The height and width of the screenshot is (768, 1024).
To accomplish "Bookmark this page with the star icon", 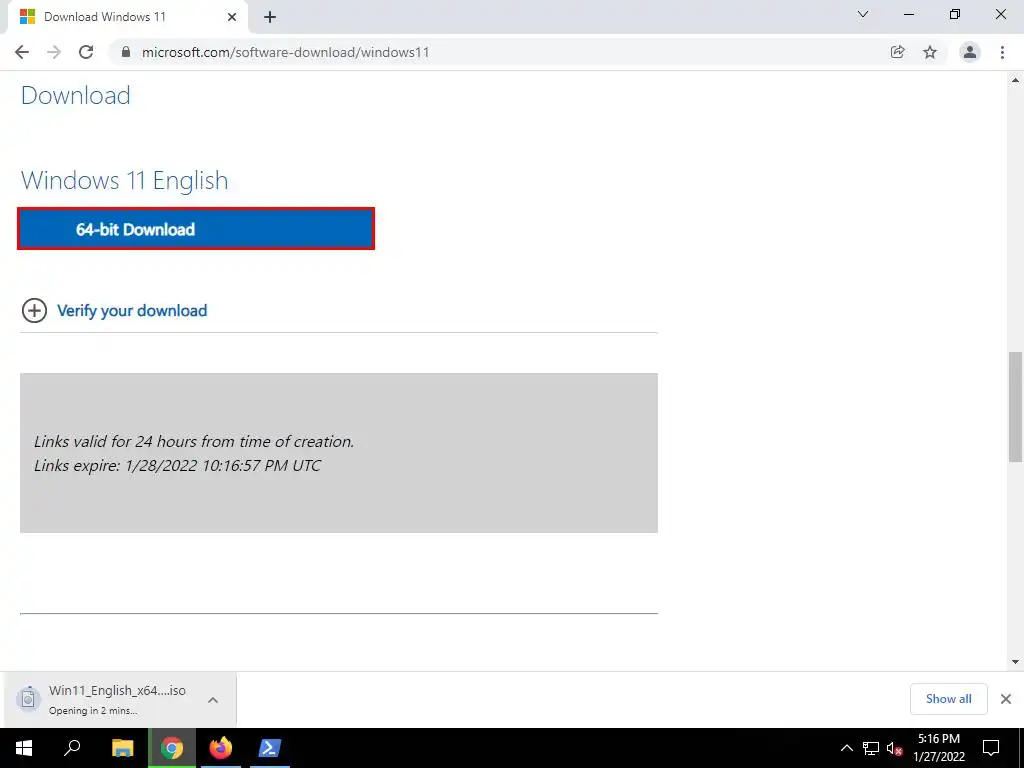I will pyautogui.click(x=930, y=52).
